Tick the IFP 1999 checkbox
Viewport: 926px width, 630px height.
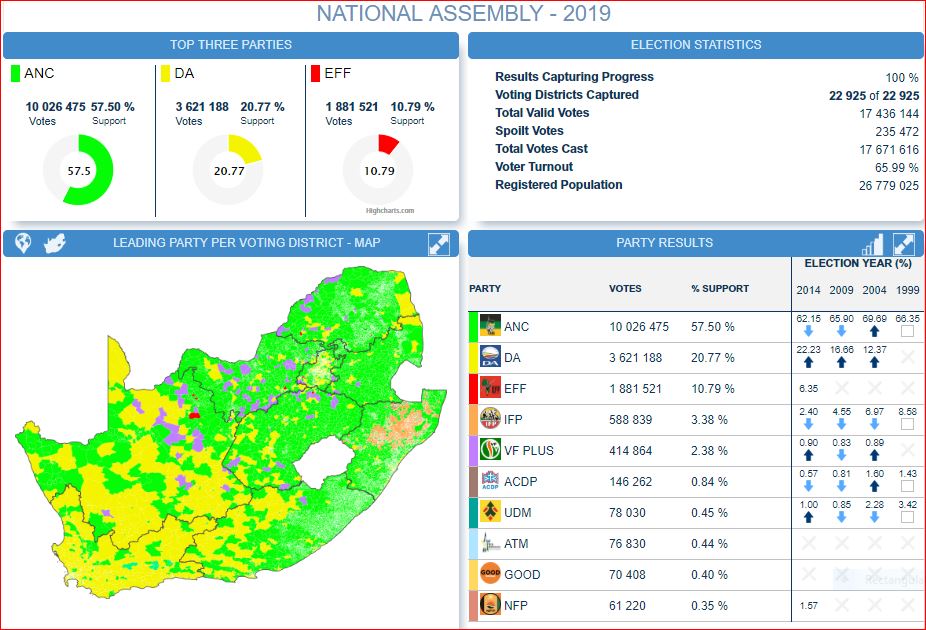pyautogui.click(x=907, y=424)
